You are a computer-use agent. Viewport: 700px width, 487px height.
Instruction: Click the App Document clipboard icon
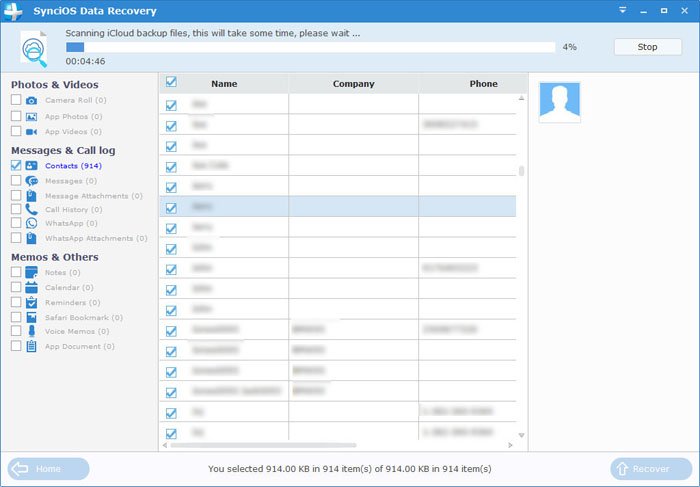[31, 346]
